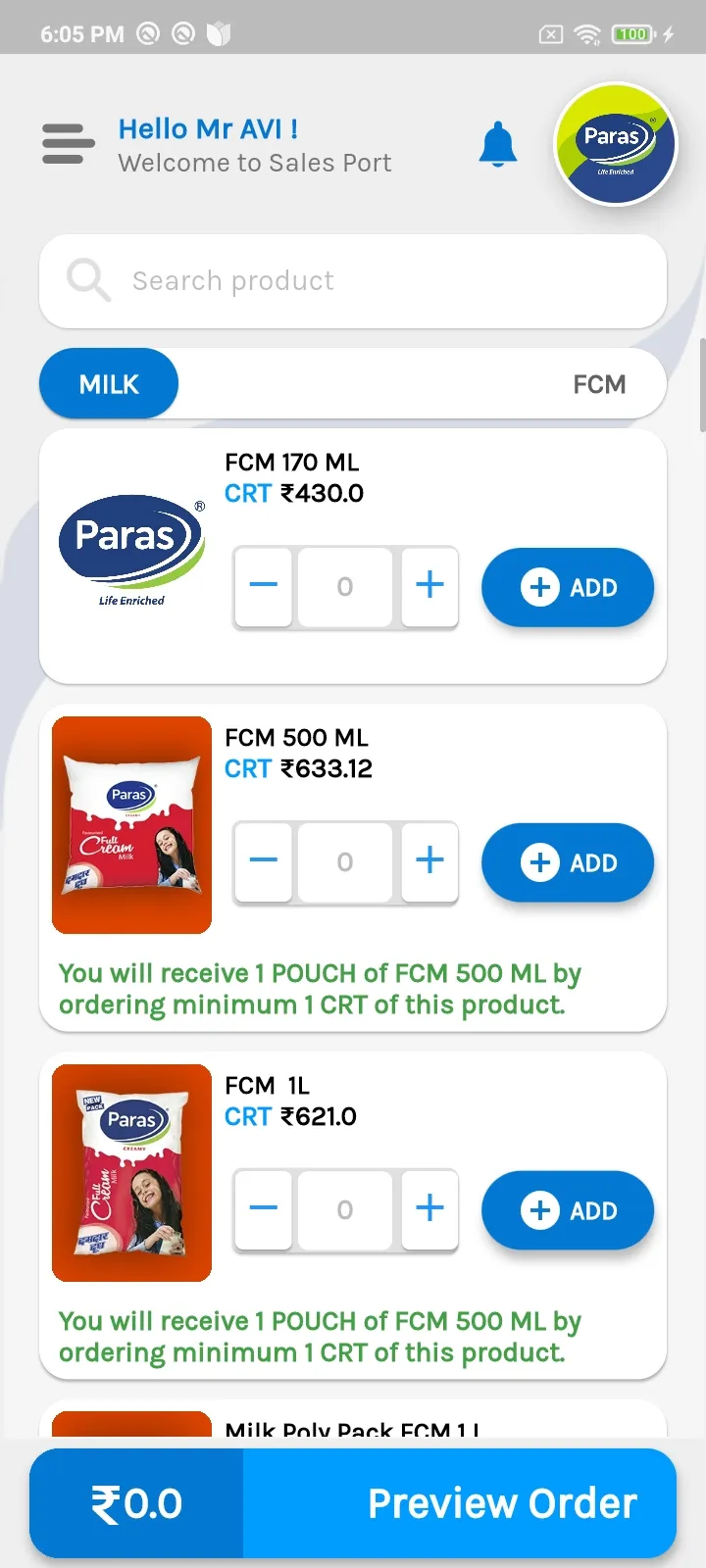Select the MILK category tab
Image resolution: width=706 pixels, height=1568 pixels.
[x=109, y=384]
